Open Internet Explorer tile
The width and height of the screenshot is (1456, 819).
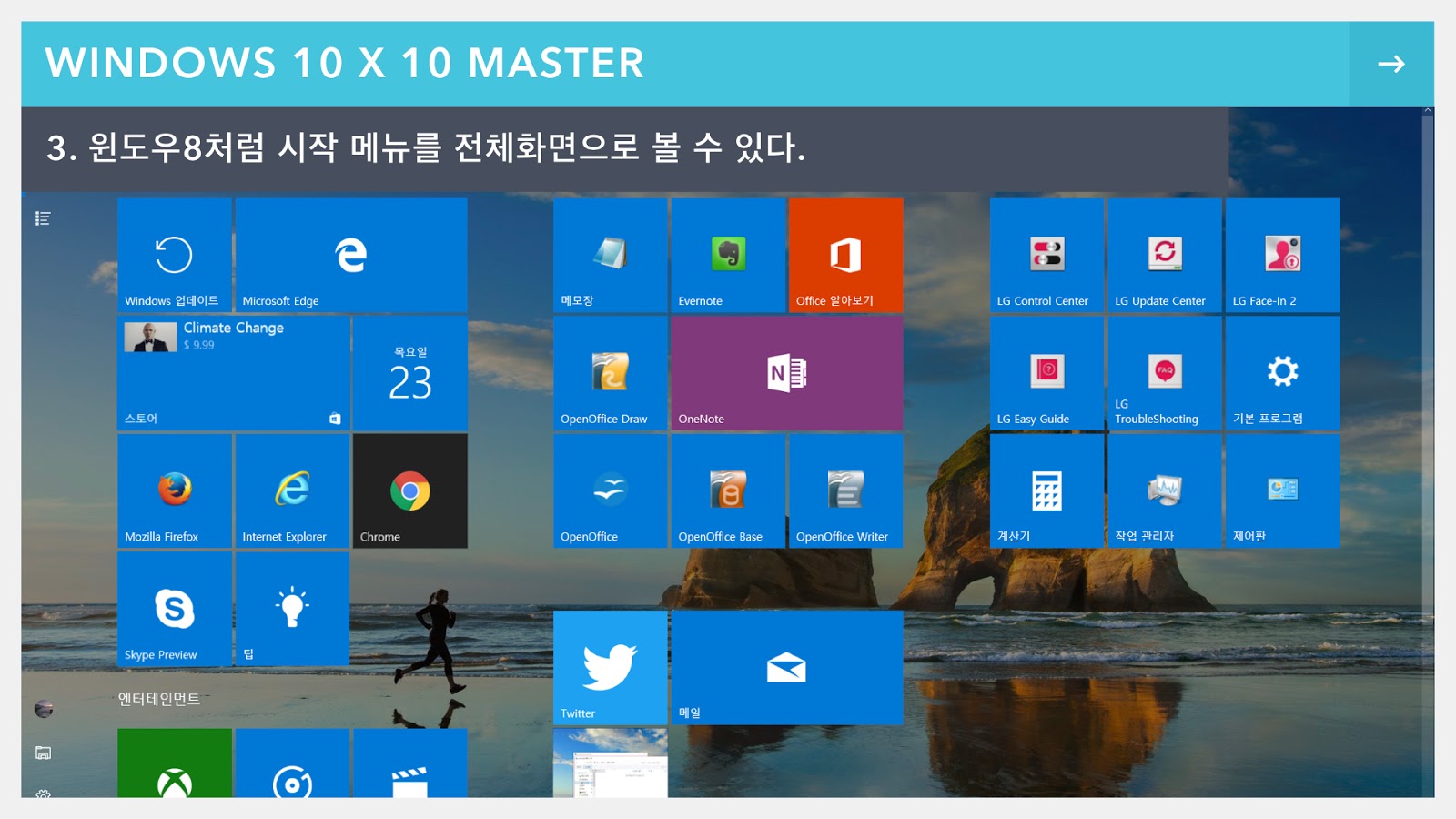(292, 491)
